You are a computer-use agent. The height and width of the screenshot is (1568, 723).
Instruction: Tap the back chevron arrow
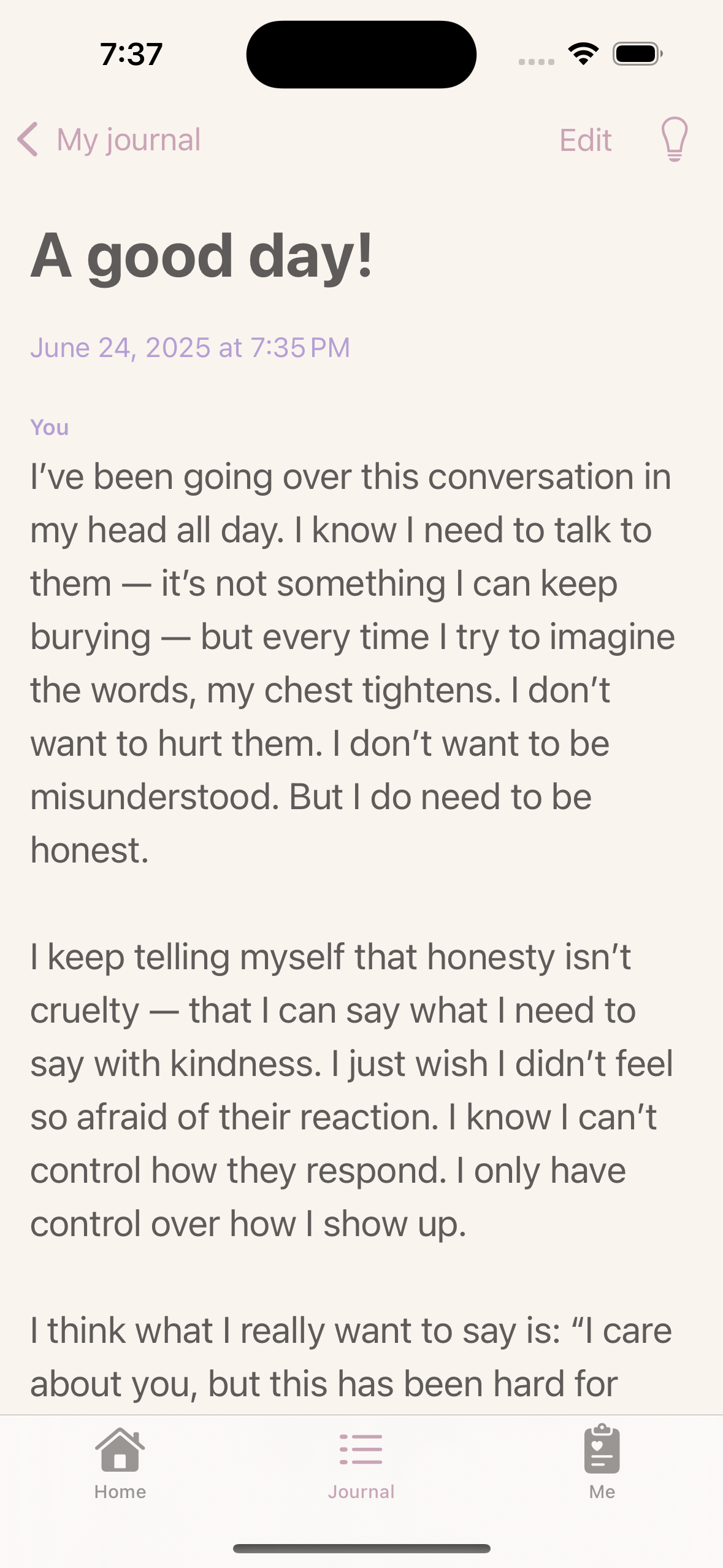(x=28, y=139)
